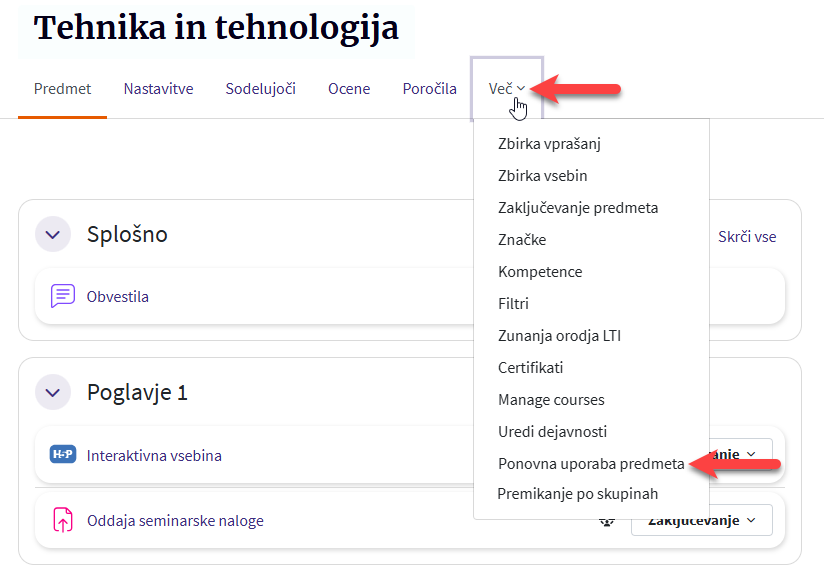824x574 pixels.
Task: Select the Predmet tab
Action: 62,89
